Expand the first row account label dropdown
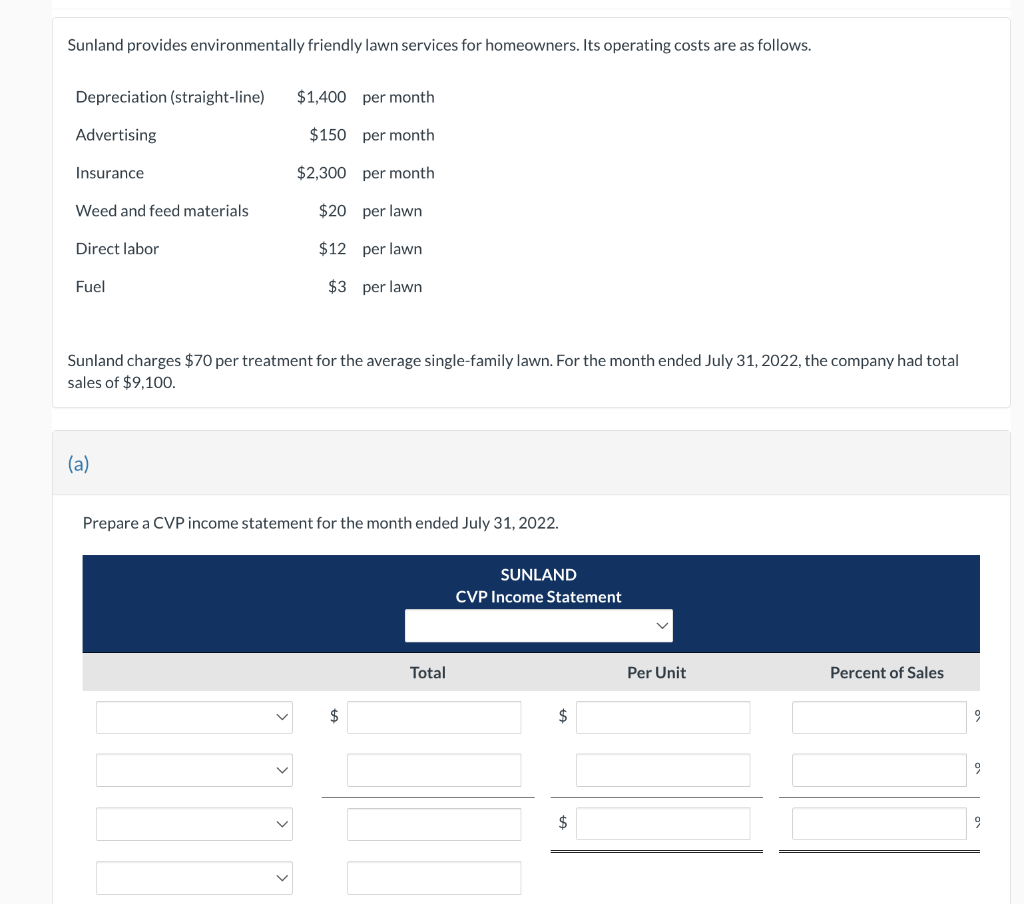Viewport: 1024px width, 904px height. [194, 717]
